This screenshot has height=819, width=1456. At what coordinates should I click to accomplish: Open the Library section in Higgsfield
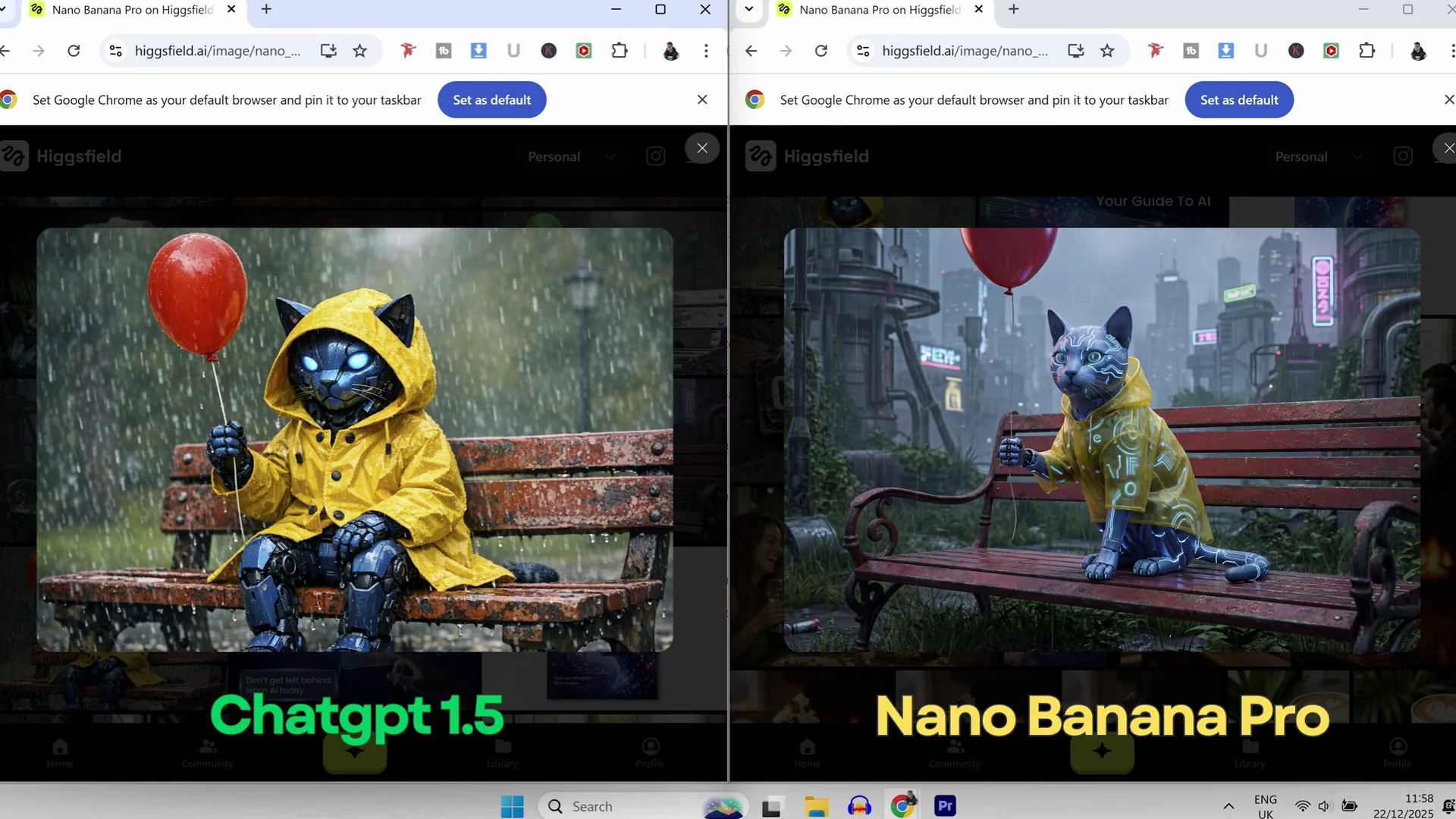[501, 752]
